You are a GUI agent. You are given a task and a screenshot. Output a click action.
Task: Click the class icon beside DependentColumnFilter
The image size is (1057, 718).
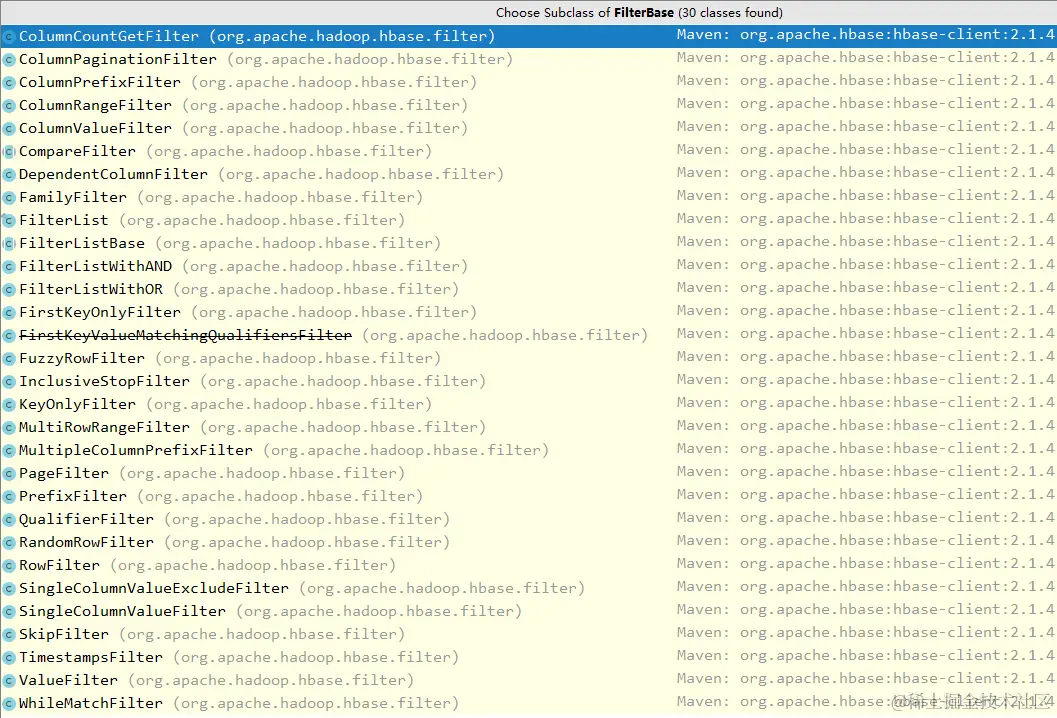coord(9,175)
